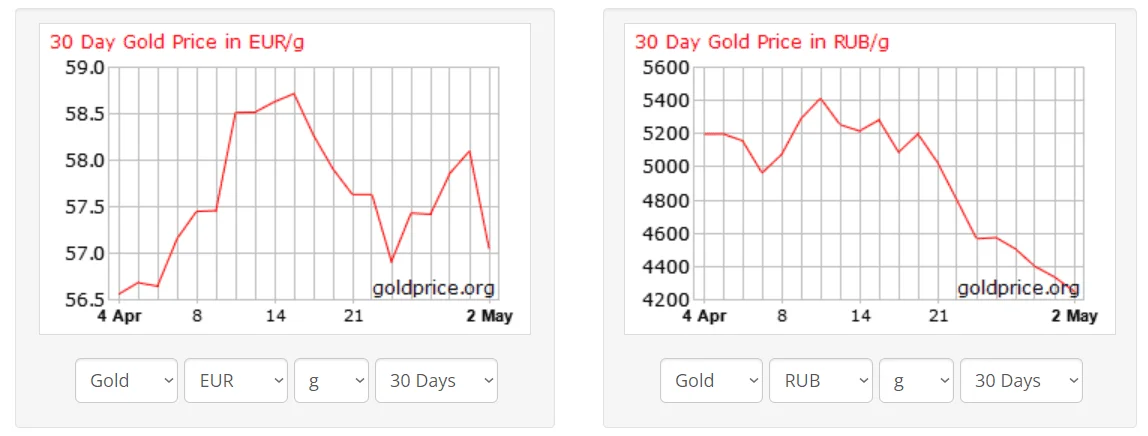The height and width of the screenshot is (436, 1148).
Task: Open the Gold metal dropdown under EUR chart
Action: coord(126,380)
